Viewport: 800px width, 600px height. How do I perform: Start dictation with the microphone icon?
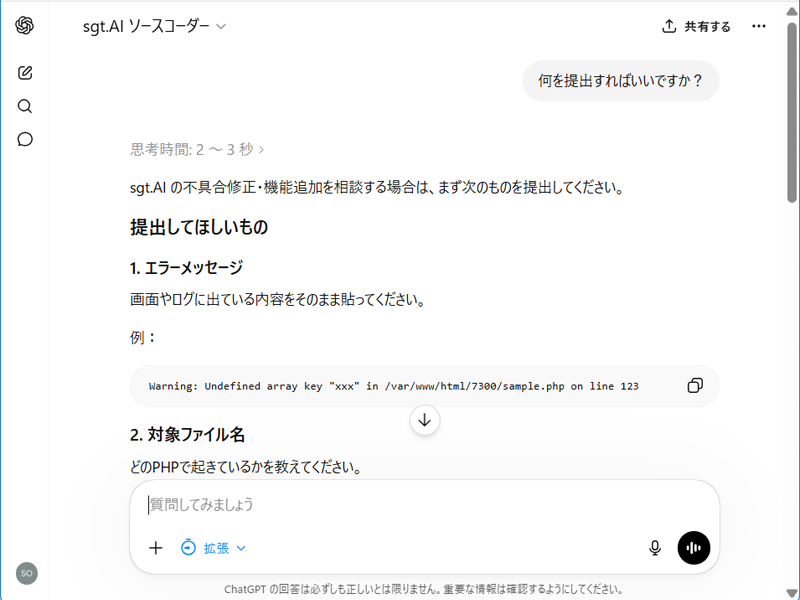coord(655,548)
